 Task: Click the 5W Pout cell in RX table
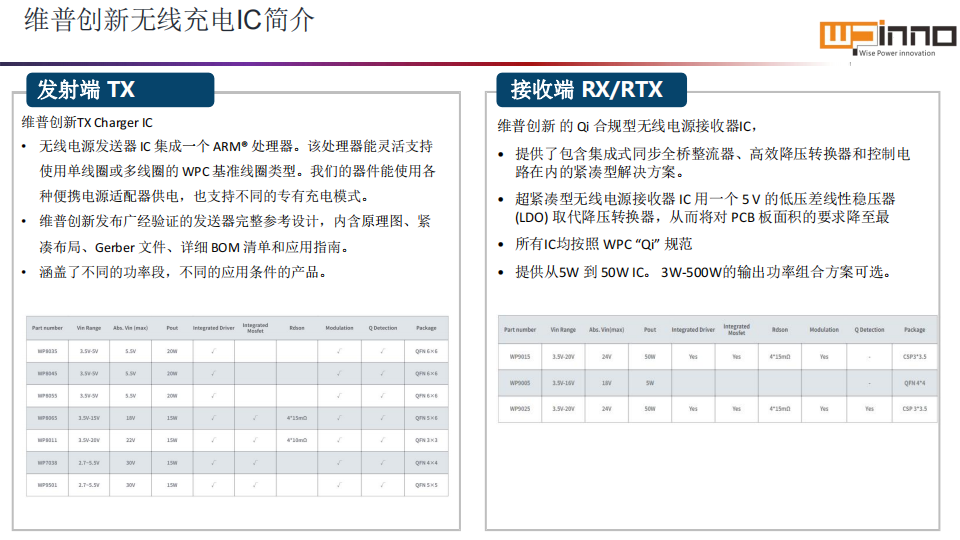[650, 383]
